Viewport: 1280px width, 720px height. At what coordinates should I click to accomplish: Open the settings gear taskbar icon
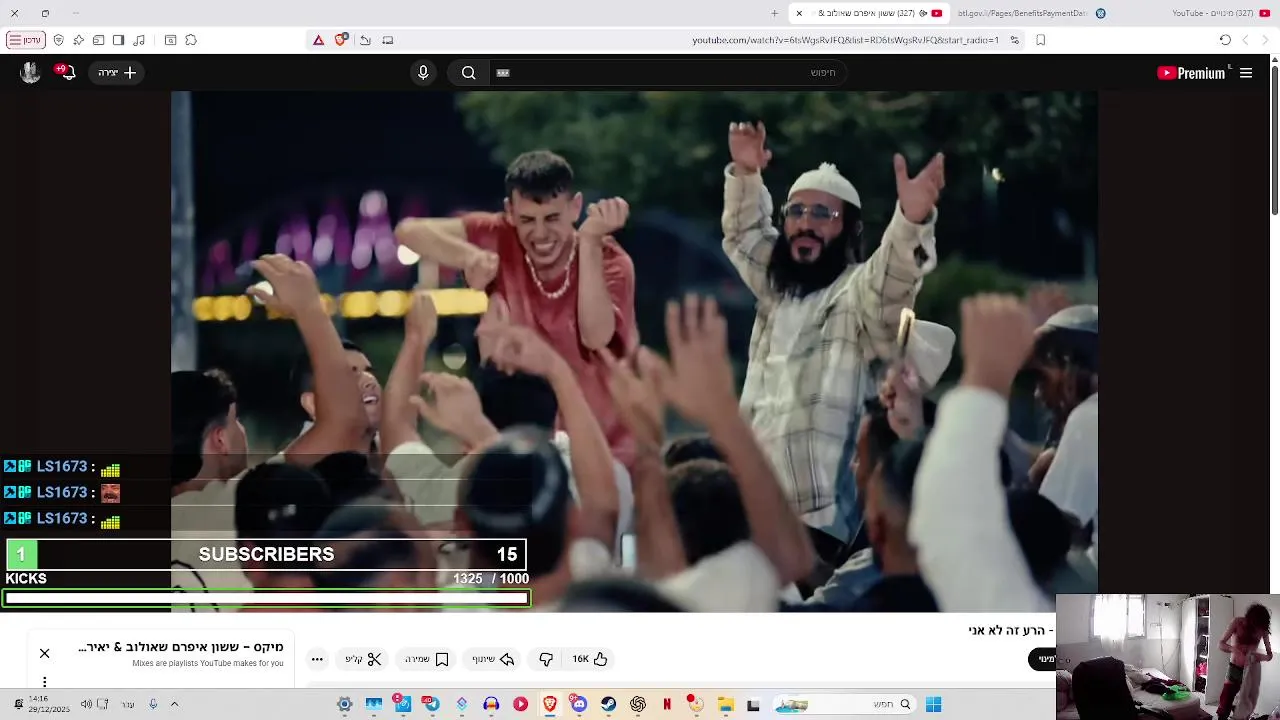344,704
